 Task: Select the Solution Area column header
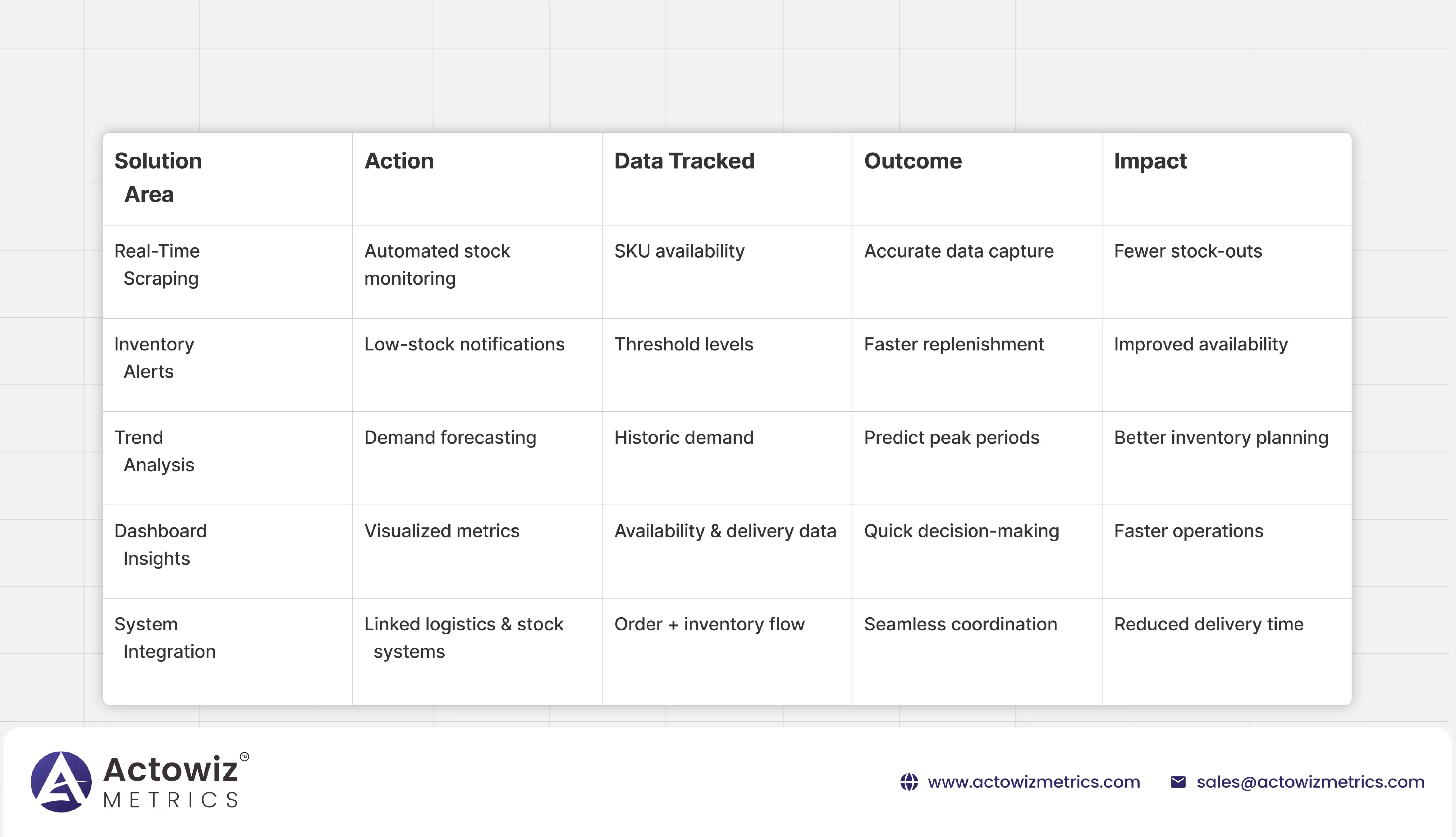158,178
